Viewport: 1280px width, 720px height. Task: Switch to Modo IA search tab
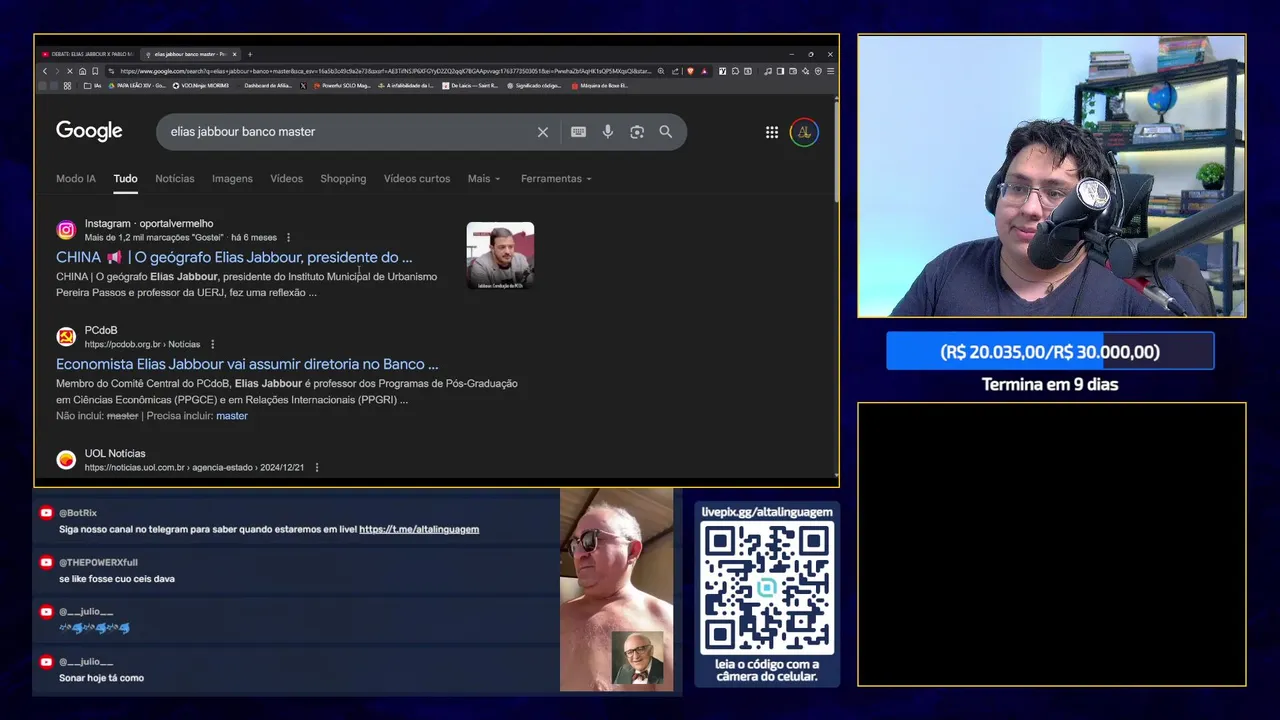76,179
